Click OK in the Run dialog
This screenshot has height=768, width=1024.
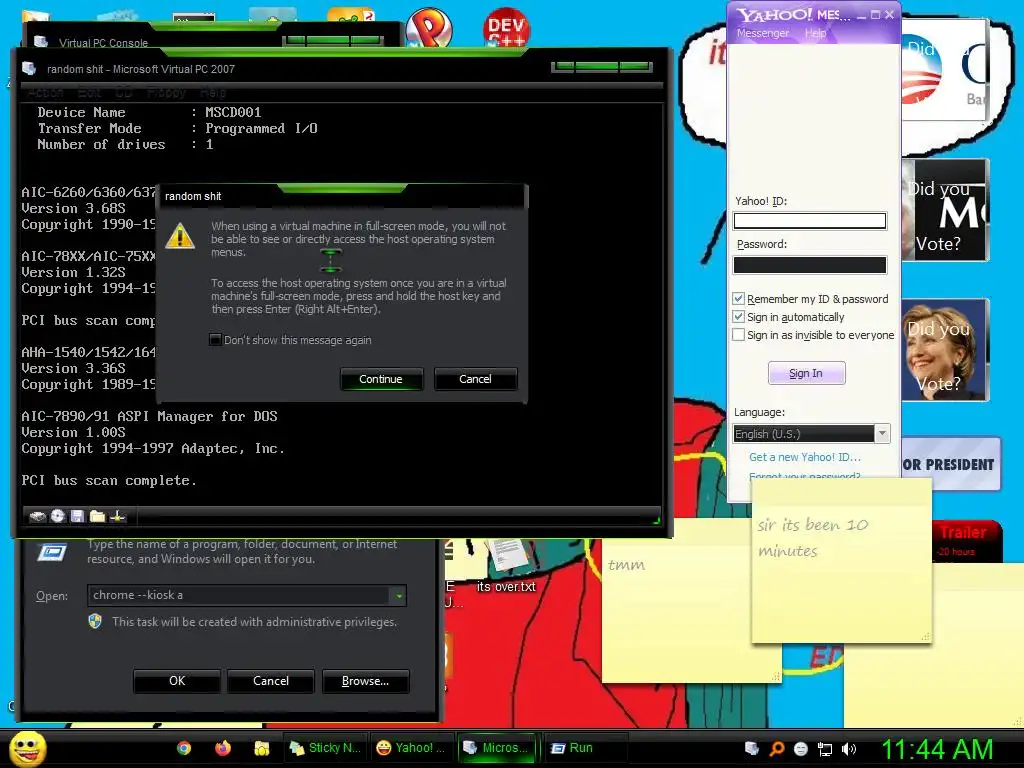(x=177, y=680)
